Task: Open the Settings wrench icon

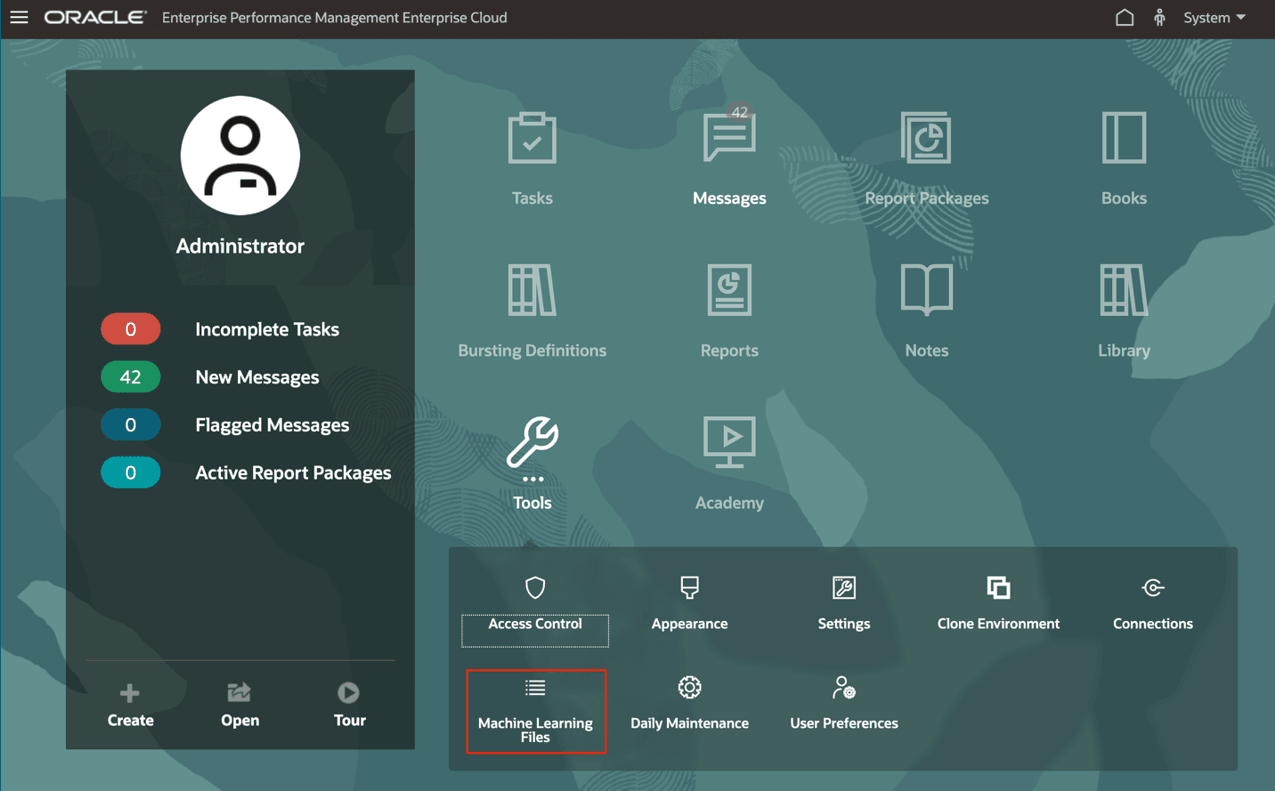Action: coord(844,587)
